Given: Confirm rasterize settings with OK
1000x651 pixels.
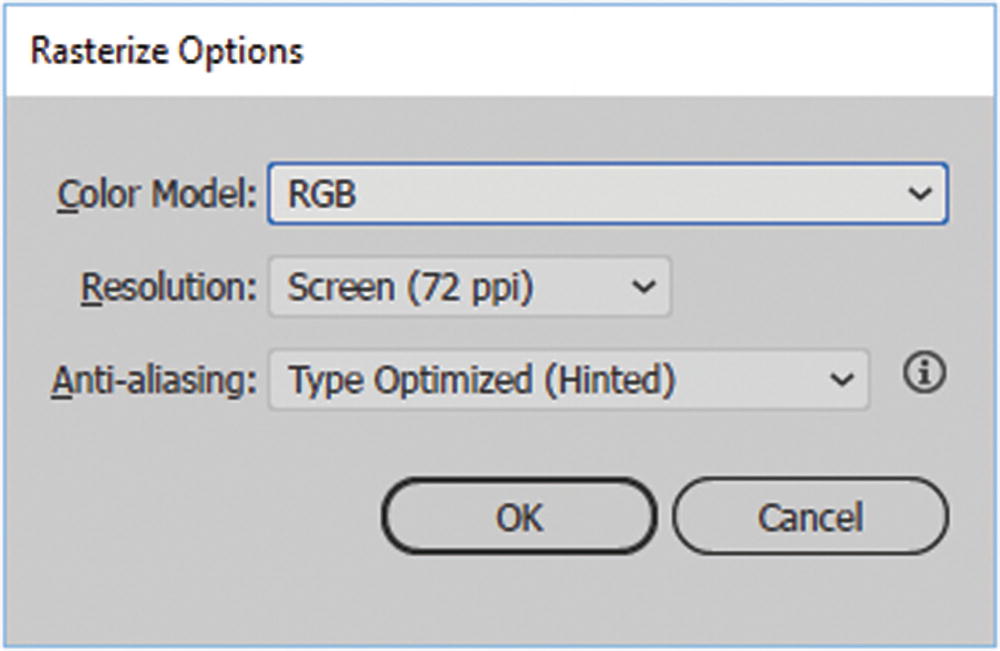Looking at the screenshot, I should pyautogui.click(x=519, y=517).
